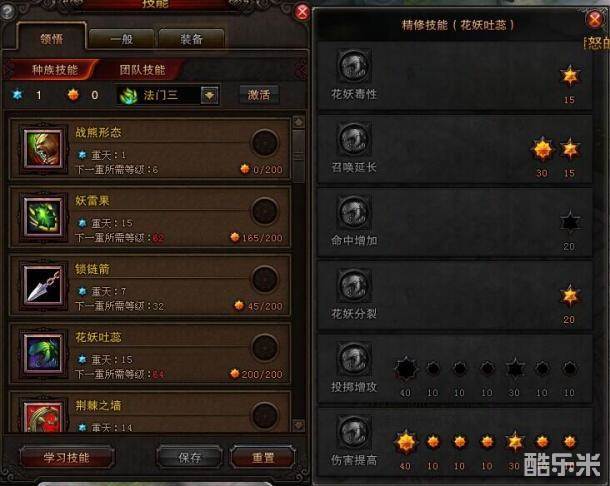Click the help question mark icon

coord(7,11)
